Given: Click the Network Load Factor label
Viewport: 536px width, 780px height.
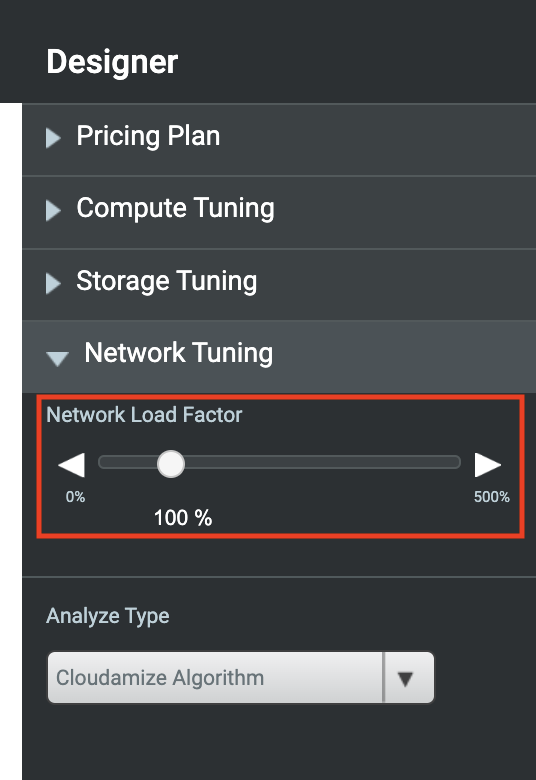Looking at the screenshot, I should point(144,414).
